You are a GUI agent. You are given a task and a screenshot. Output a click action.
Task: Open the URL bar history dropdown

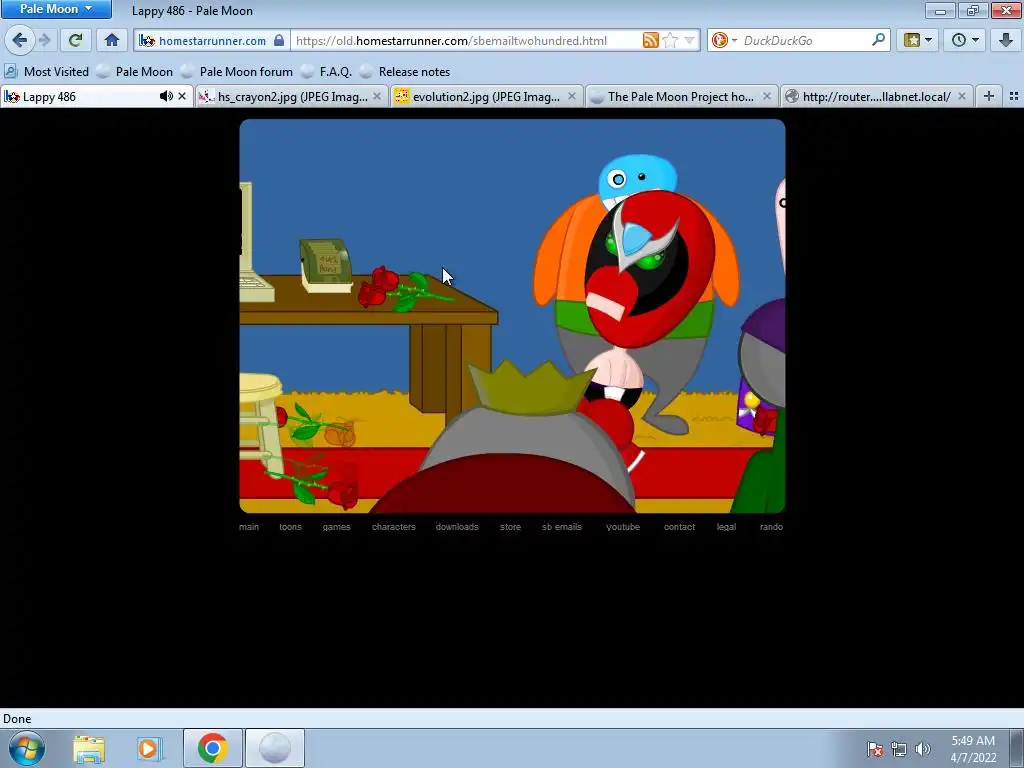(689, 40)
